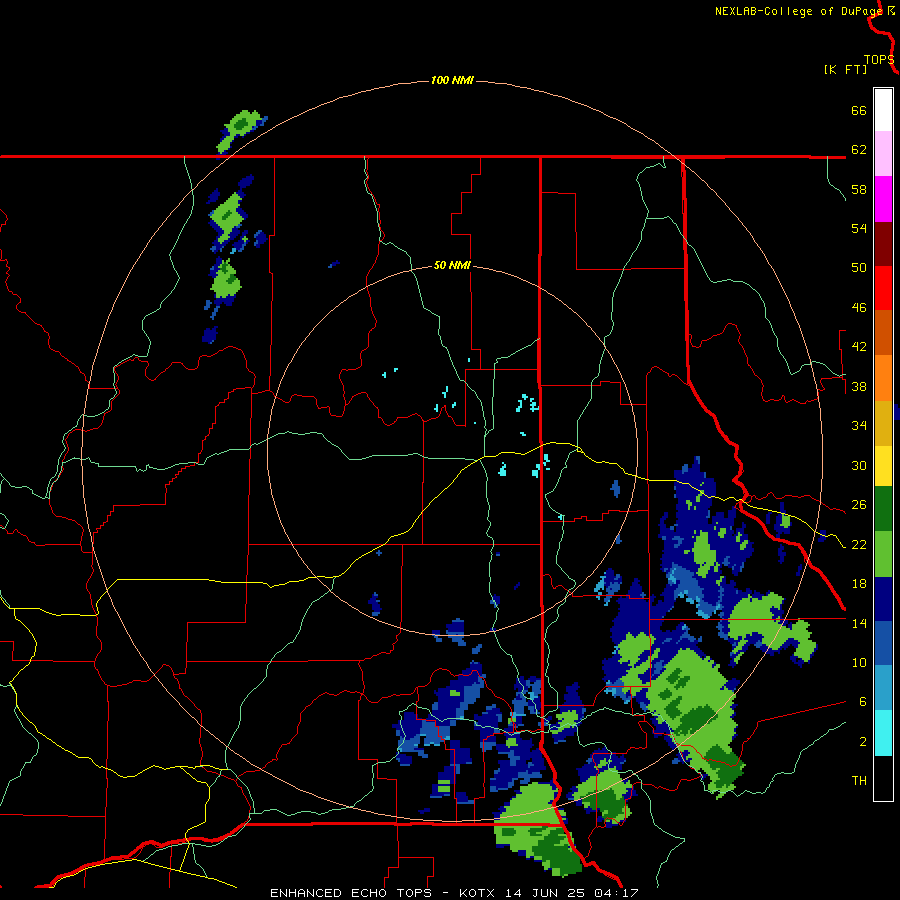900x900 pixels.
Task: Click the medium blue 18 kft legend swatch
Action: (x=883, y=643)
